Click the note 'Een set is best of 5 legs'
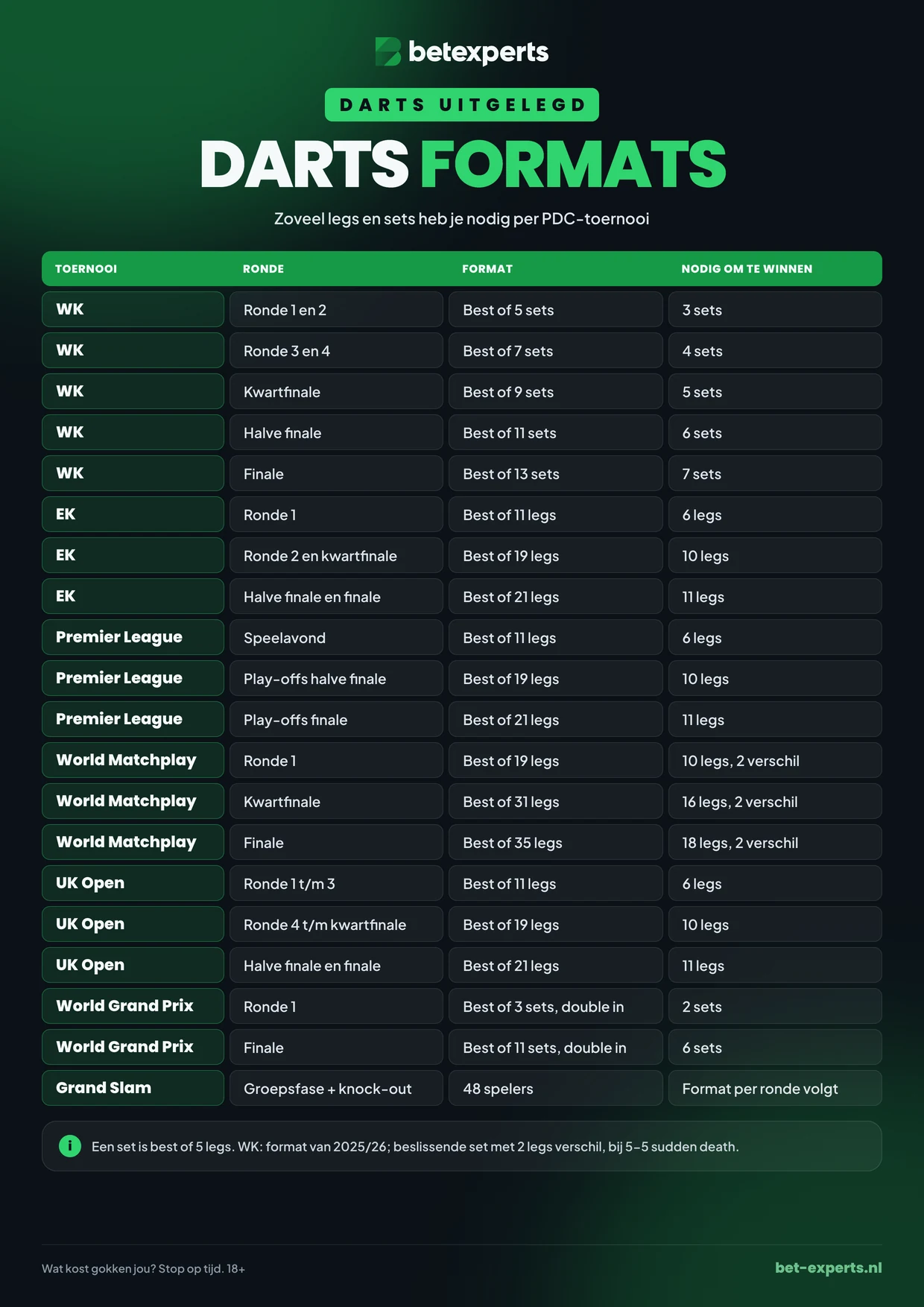This screenshot has width=924, height=1307. tap(162, 1147)
